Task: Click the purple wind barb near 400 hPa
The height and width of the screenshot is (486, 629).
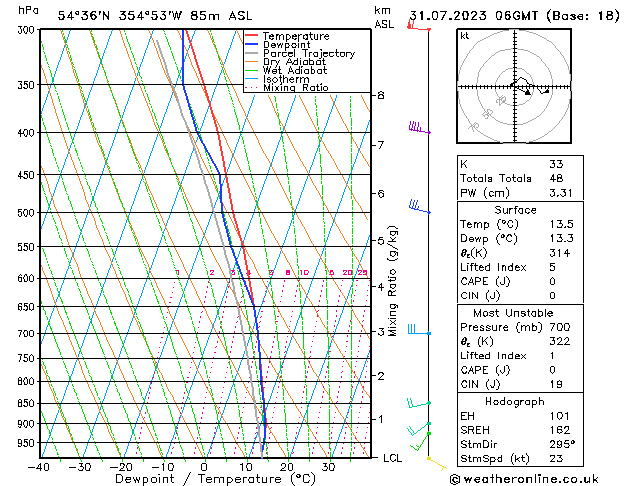Action: click(x=417, y=128)
